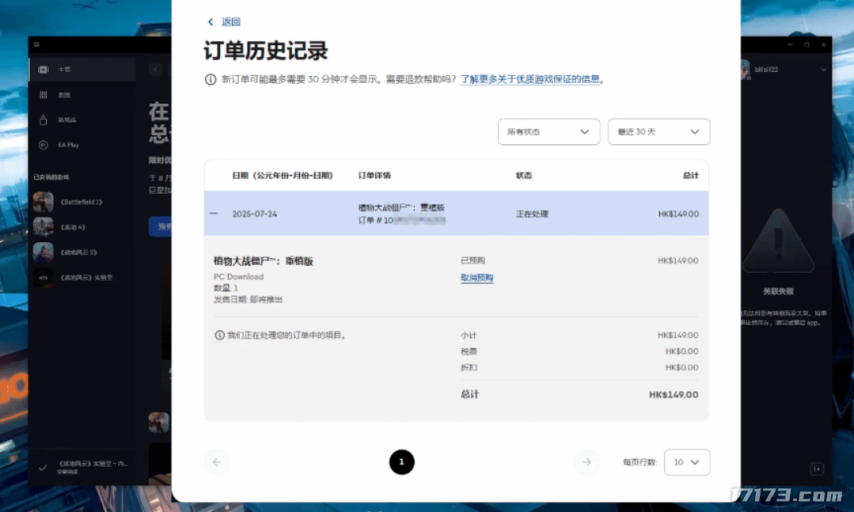The height and width of the screenshot is (512, 854).
Task: Open the browse grid icon in EA sidebar
Action: tap(43, 95)
